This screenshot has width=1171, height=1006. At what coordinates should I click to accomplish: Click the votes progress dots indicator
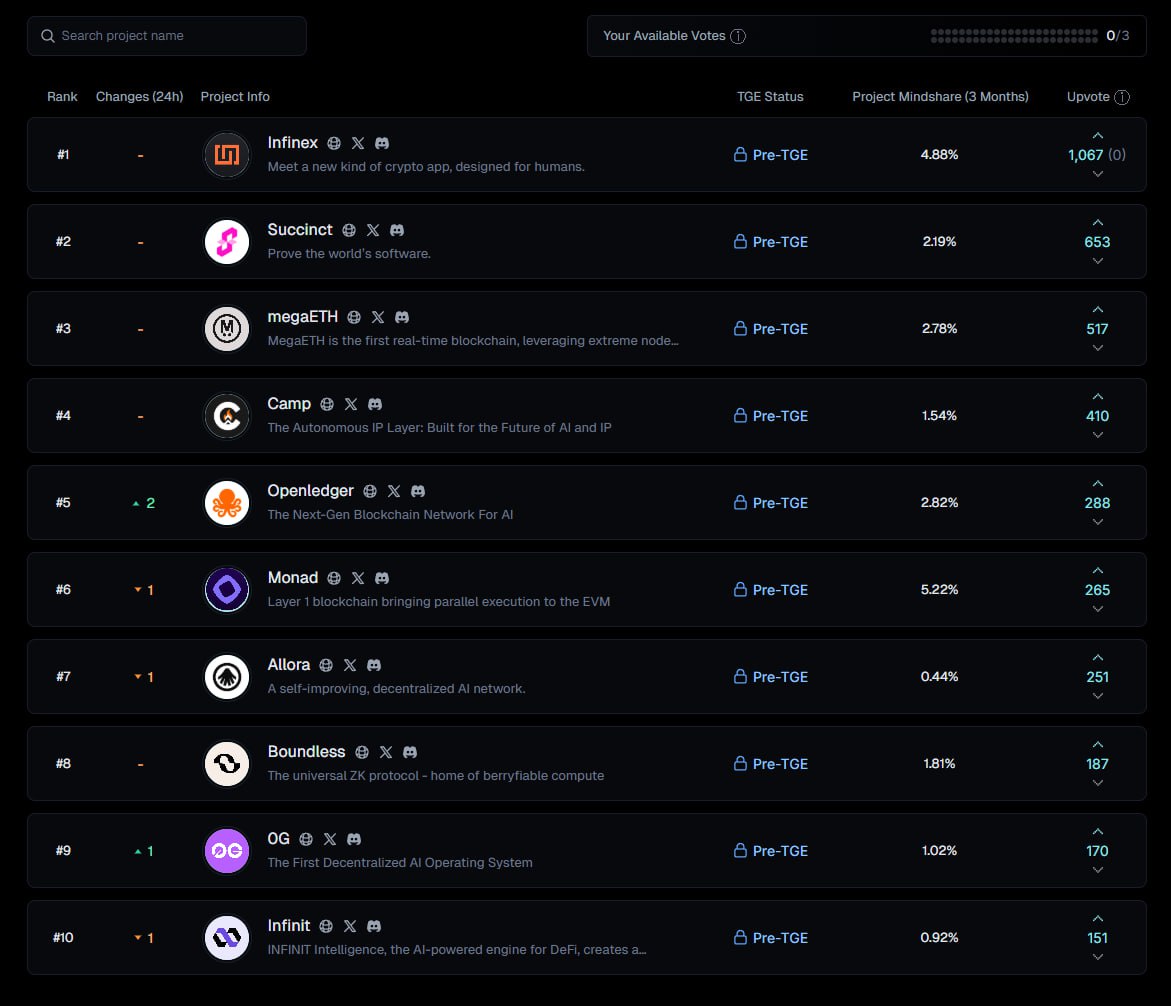click(1014, 35)
